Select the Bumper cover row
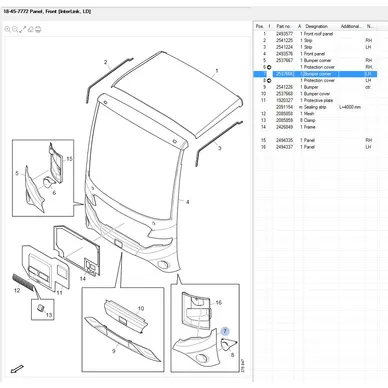Image resolution: width=388 pixels, height=388 pixels. click(316, 94)
